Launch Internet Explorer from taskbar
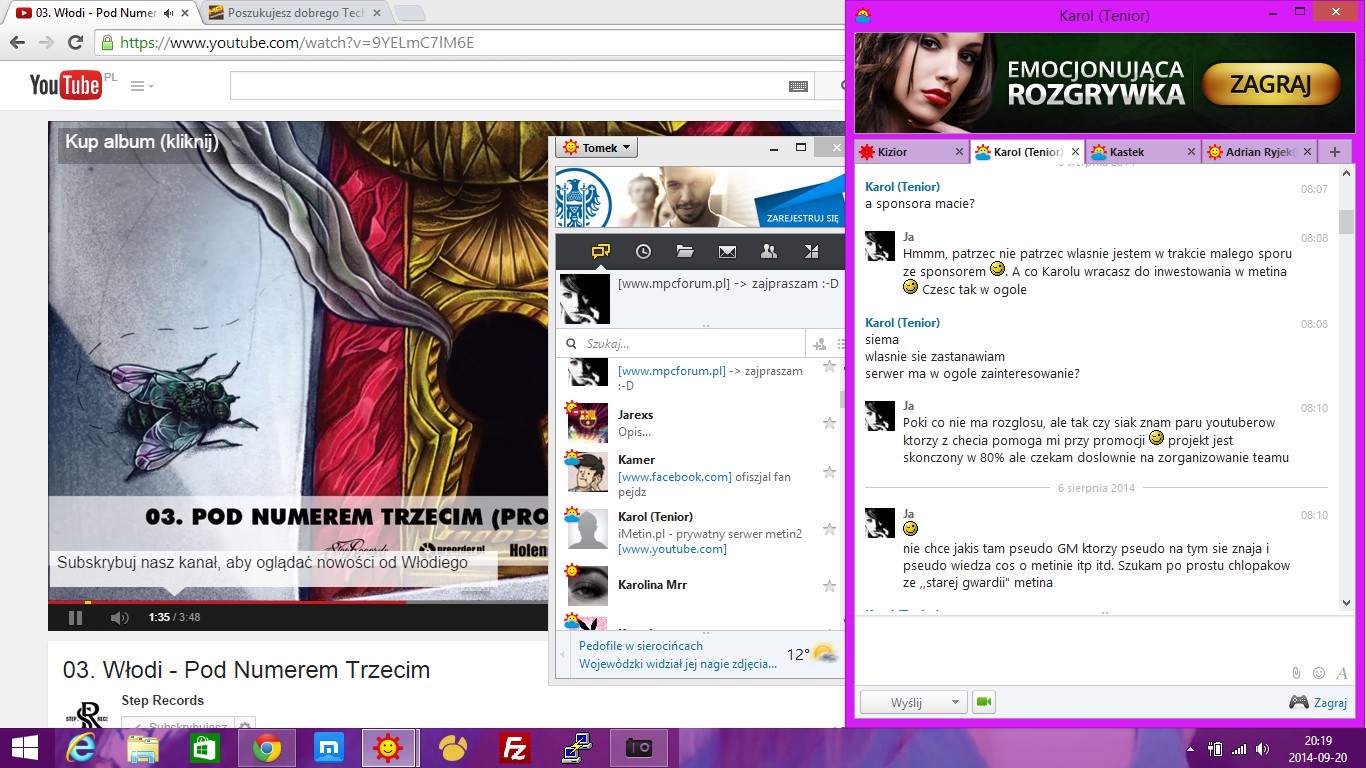This screenshot has width=1366, height=768. (82, 748)
